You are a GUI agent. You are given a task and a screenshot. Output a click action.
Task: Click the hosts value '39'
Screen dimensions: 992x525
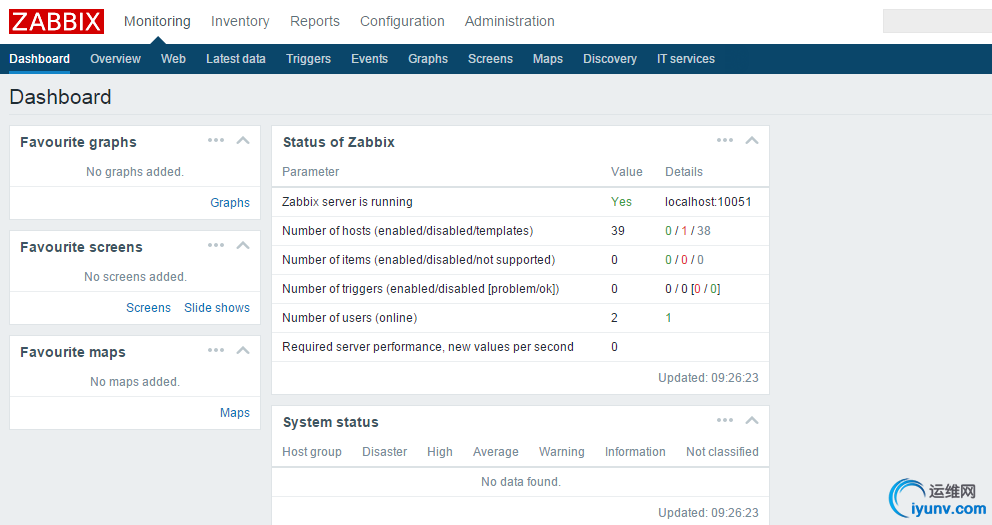[x=618, y=231]
